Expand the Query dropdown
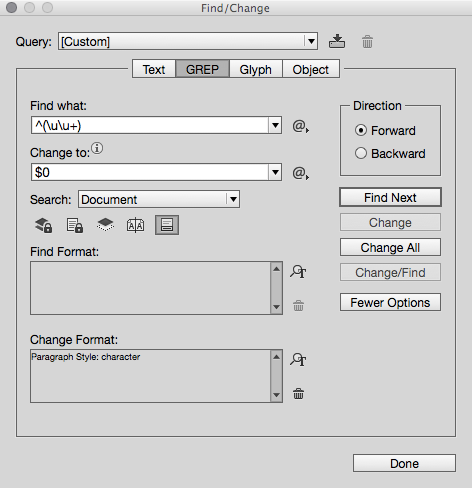 311,41
